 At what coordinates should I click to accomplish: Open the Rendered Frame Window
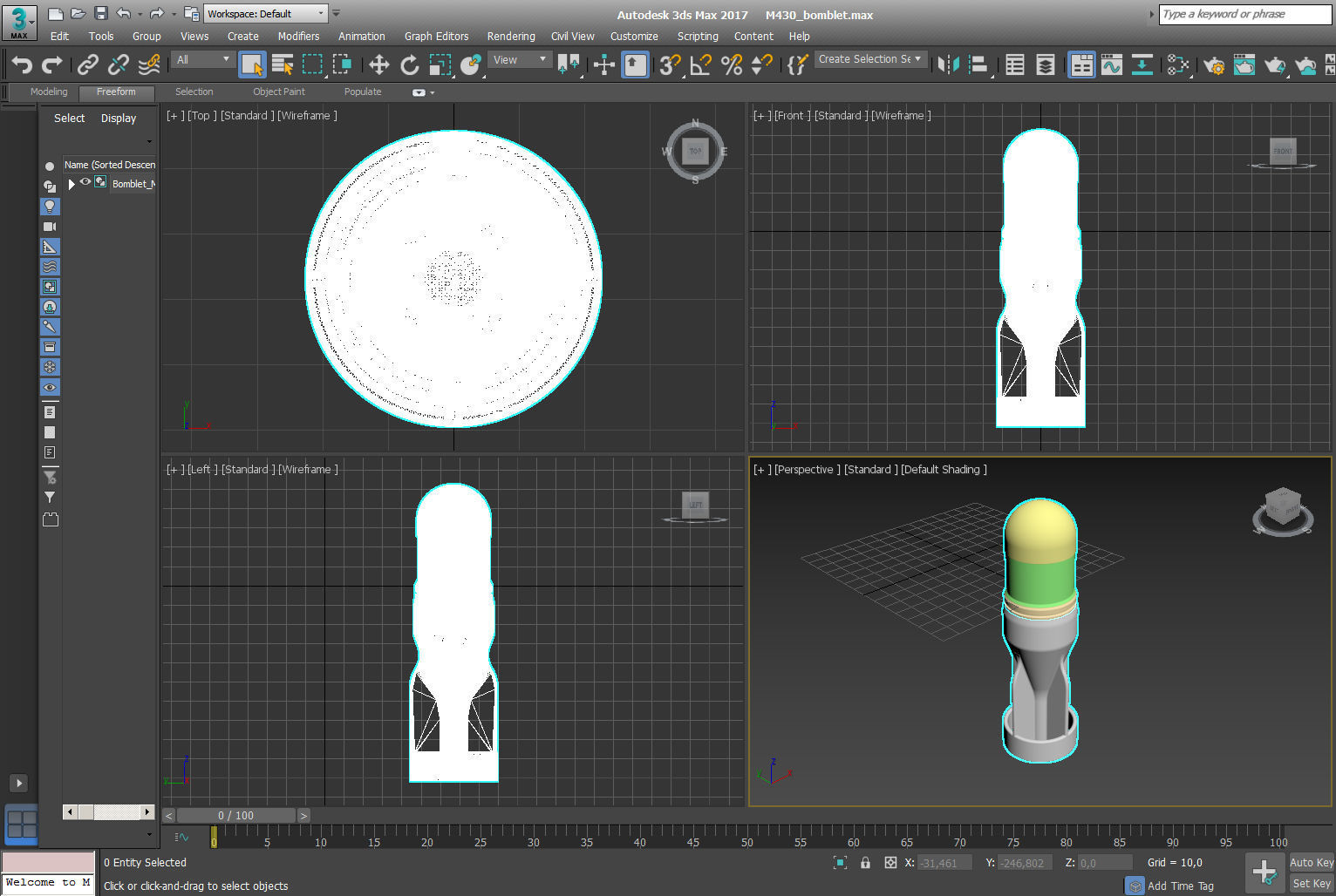point(1244,64)
